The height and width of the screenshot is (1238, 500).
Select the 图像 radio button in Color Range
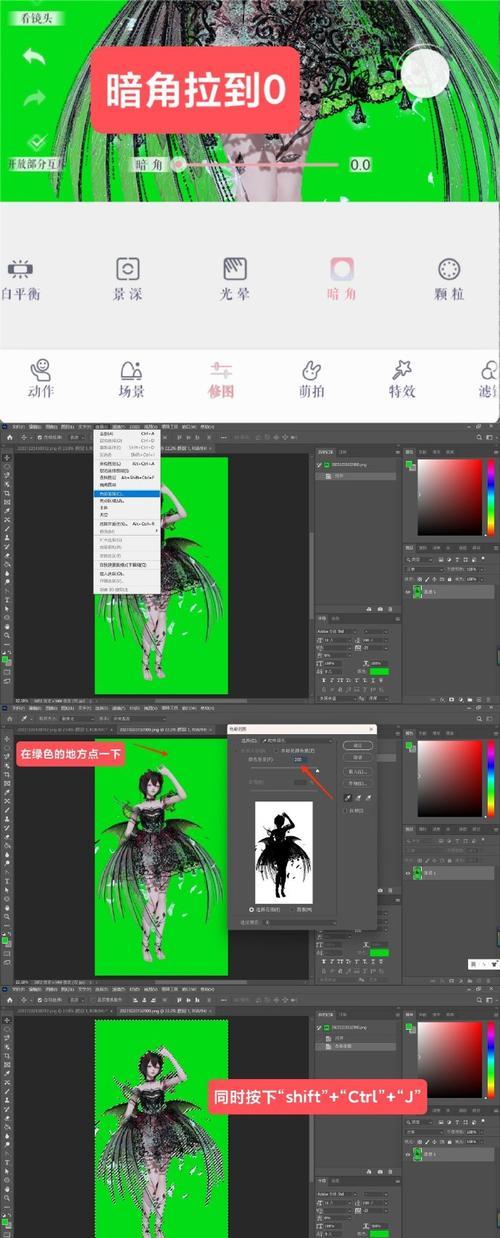tap(293, 909)
